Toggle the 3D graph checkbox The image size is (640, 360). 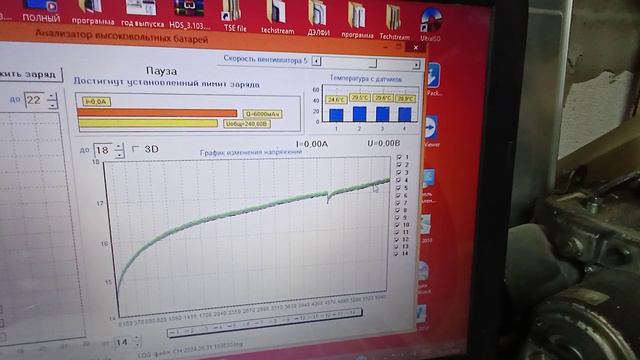136,149
